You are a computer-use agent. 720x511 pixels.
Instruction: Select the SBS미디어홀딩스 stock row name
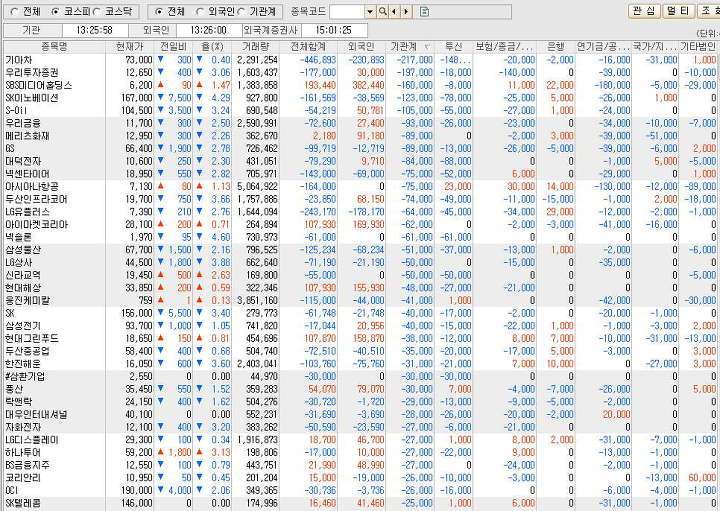(x=39, y=85)
